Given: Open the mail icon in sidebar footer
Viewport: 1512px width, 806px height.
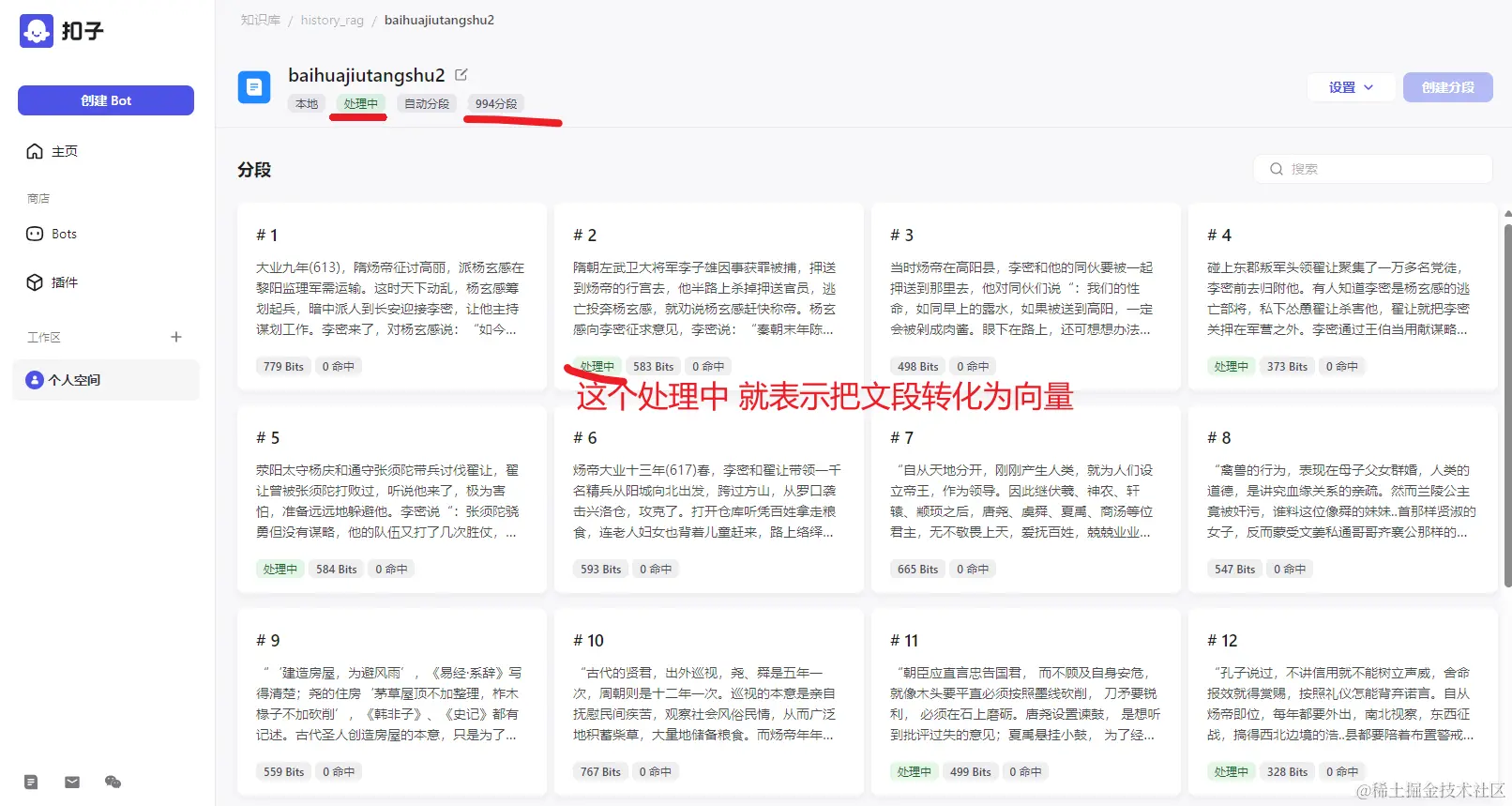Looking at the screenshot, I should click(72, 782).
